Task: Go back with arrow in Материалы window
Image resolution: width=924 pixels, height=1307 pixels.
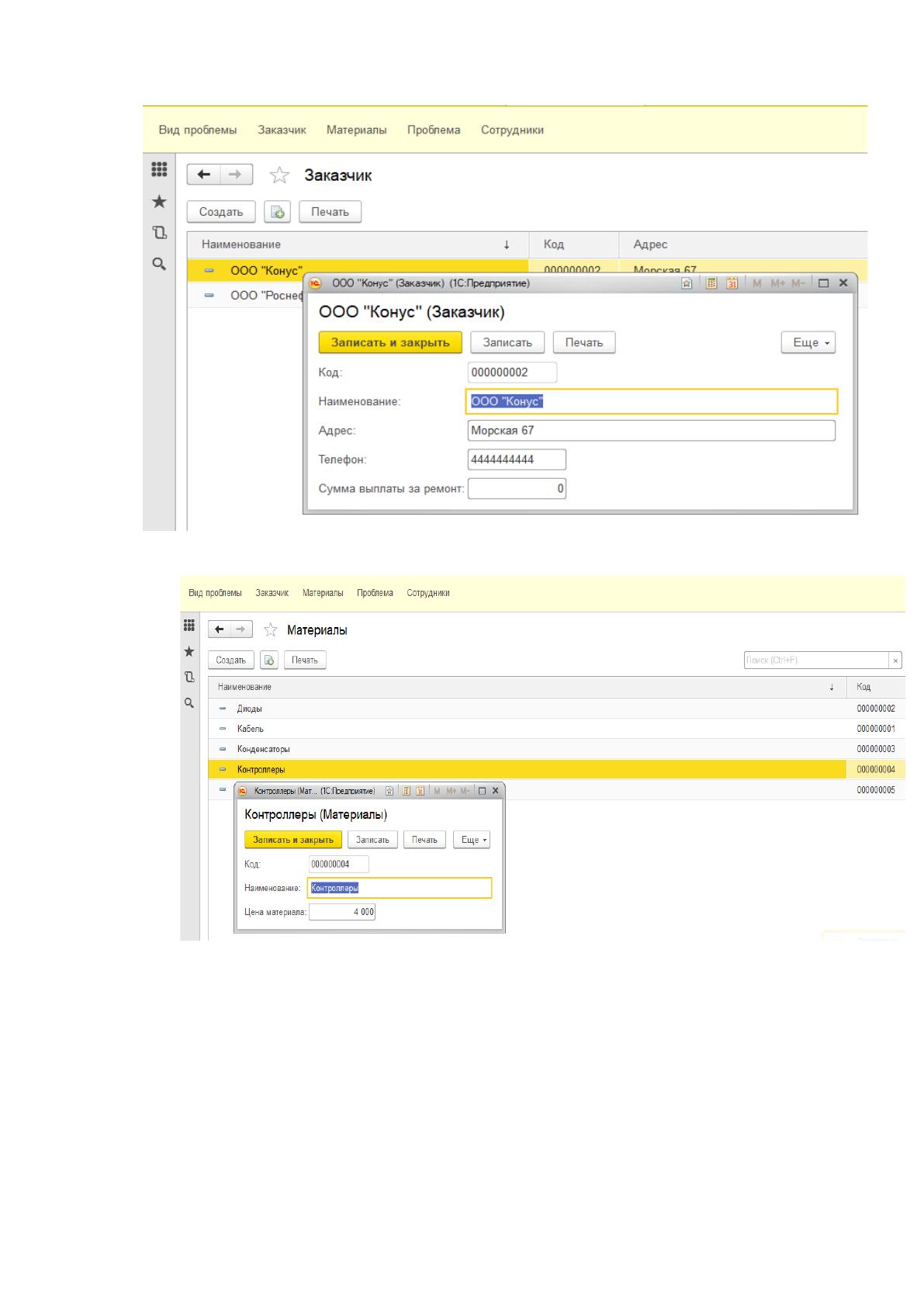Action: 220,629
